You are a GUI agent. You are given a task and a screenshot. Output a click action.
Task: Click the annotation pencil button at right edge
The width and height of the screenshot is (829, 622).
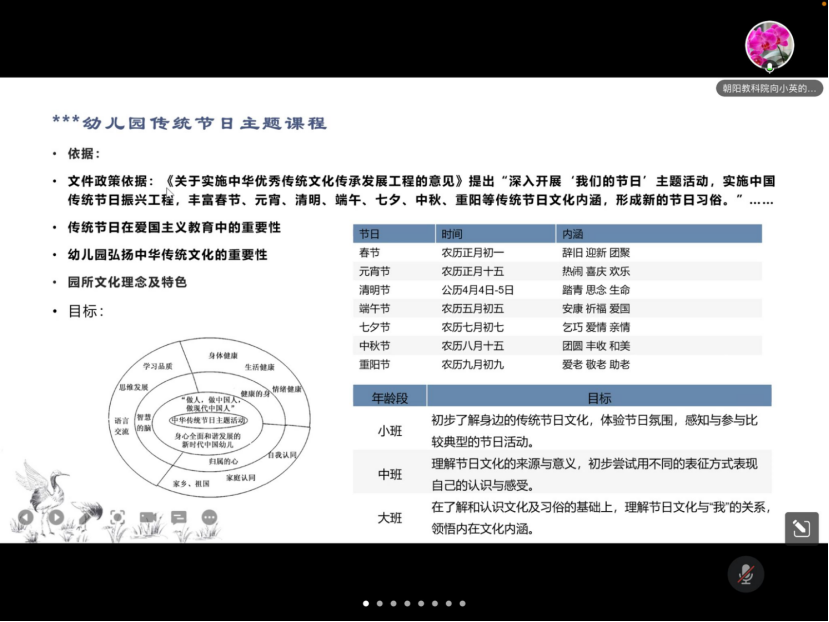[801, 528]
